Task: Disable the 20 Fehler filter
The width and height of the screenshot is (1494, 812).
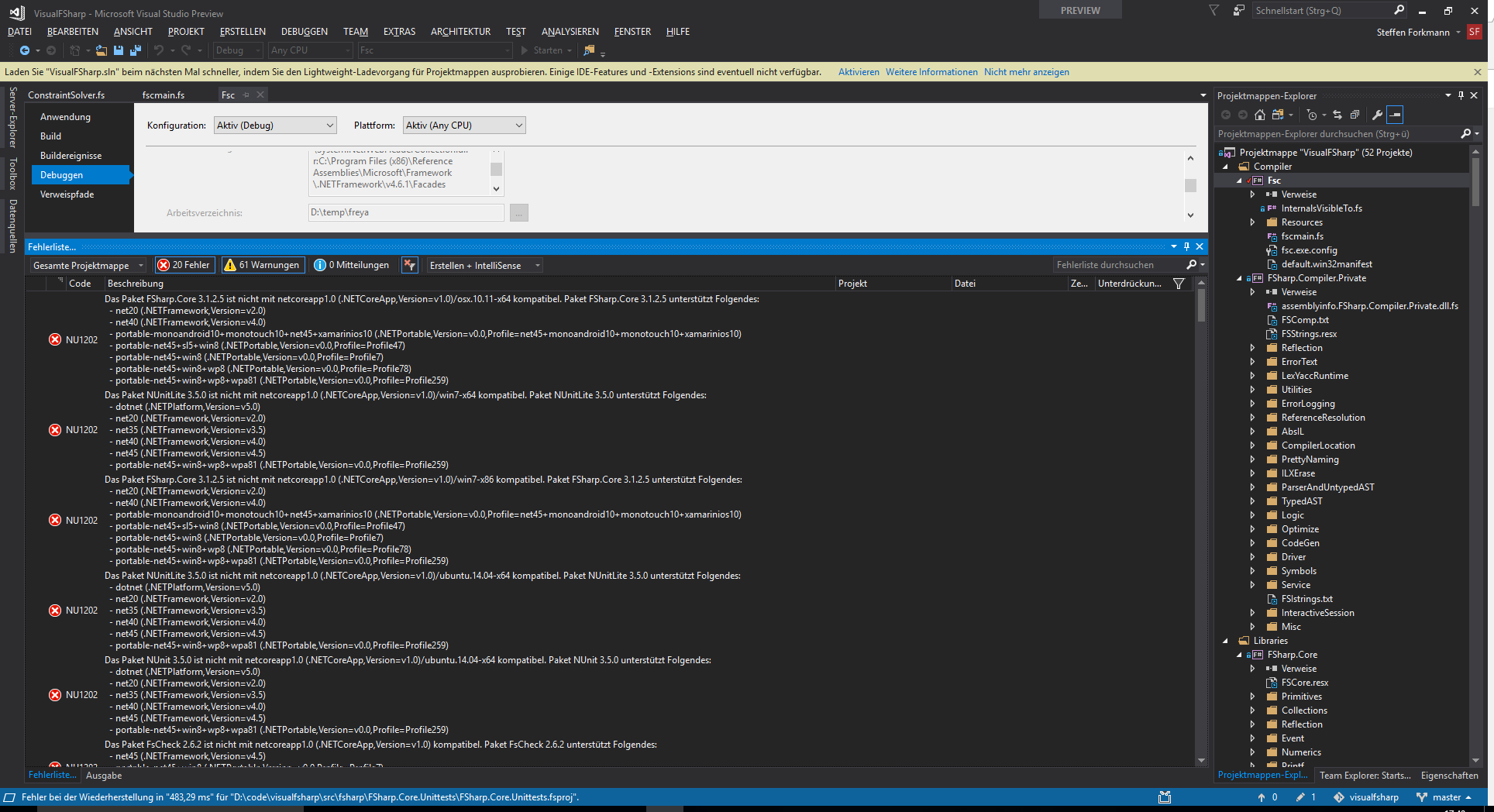Action: pos(184,265)
